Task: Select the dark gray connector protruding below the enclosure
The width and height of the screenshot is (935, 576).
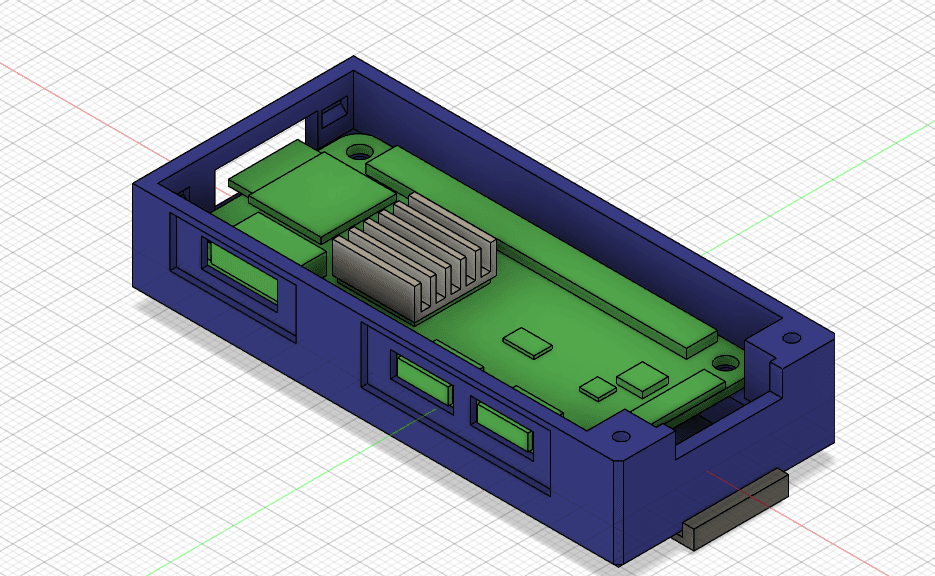Action: click(x=736, y=509)
